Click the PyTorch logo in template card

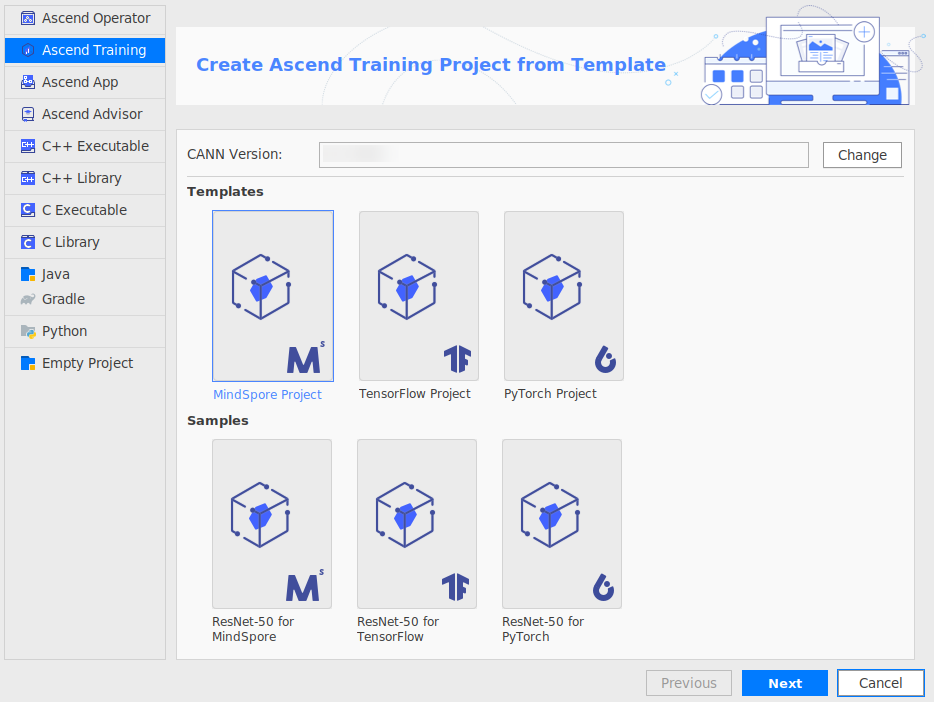[x=605, y=359]
